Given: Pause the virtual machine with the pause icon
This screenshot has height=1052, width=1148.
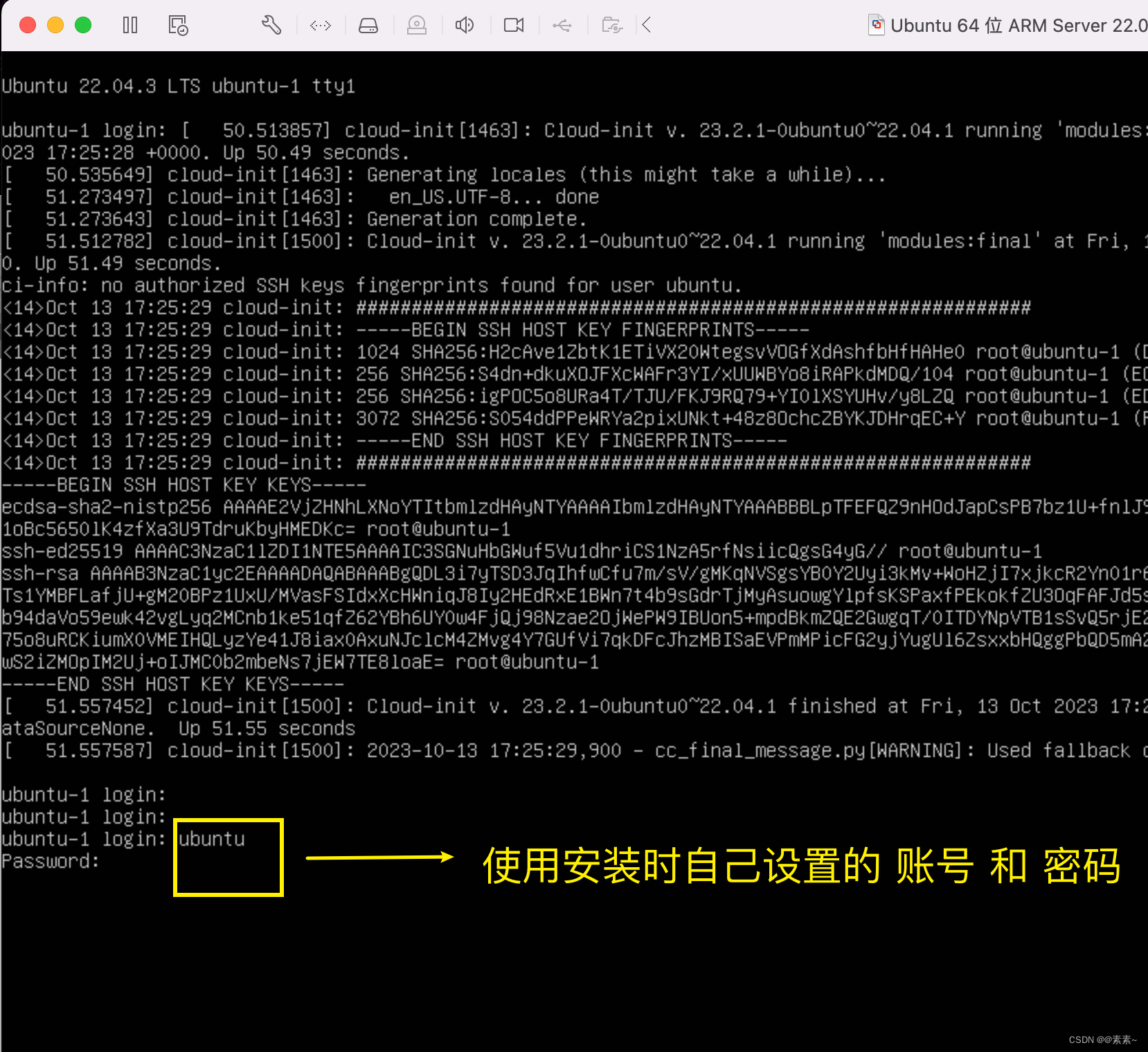Looking at the screenshot, I should (x=130, y=26).
